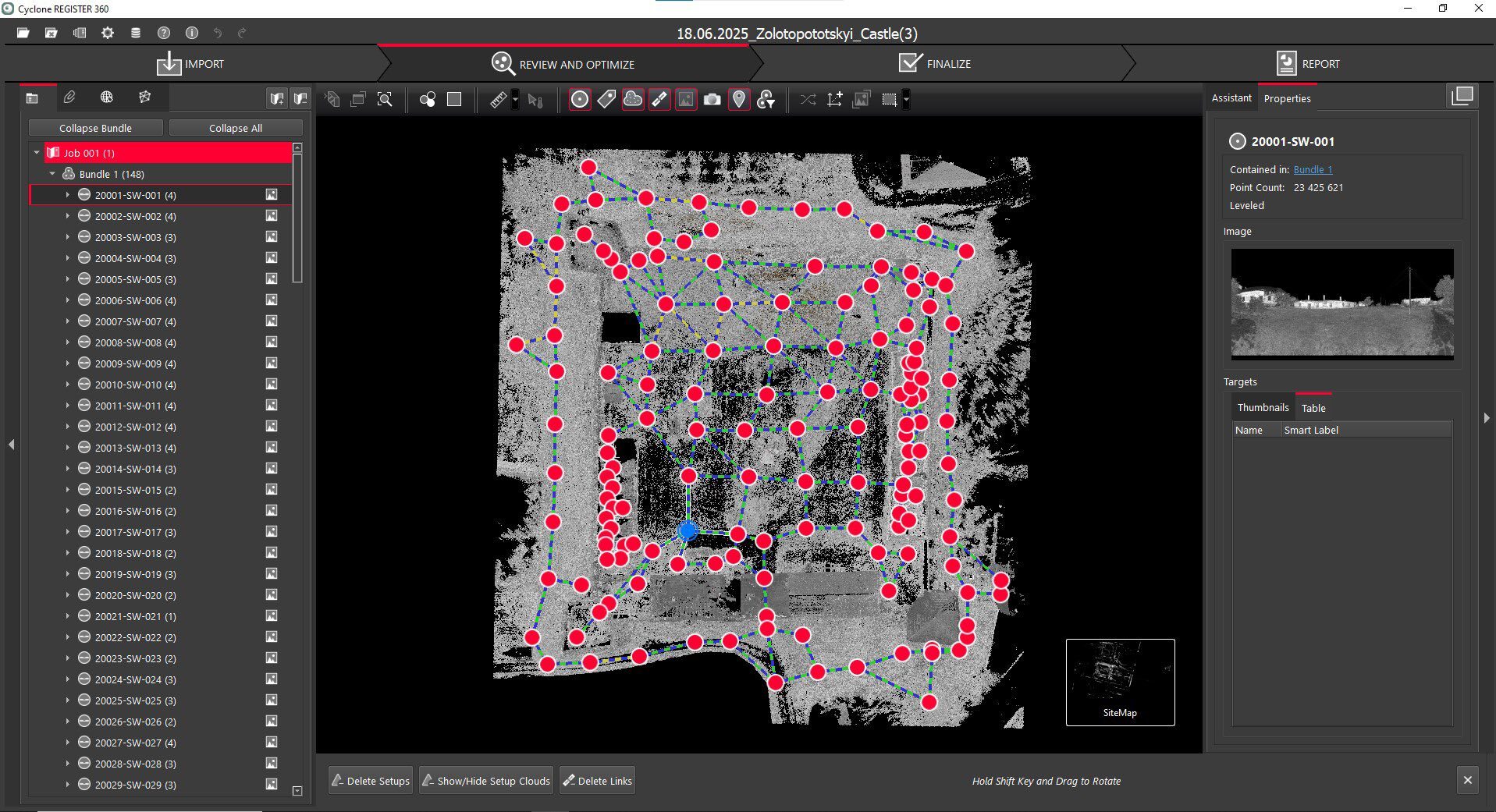Open the Settings gear in top toolbar

coord(108,33)
